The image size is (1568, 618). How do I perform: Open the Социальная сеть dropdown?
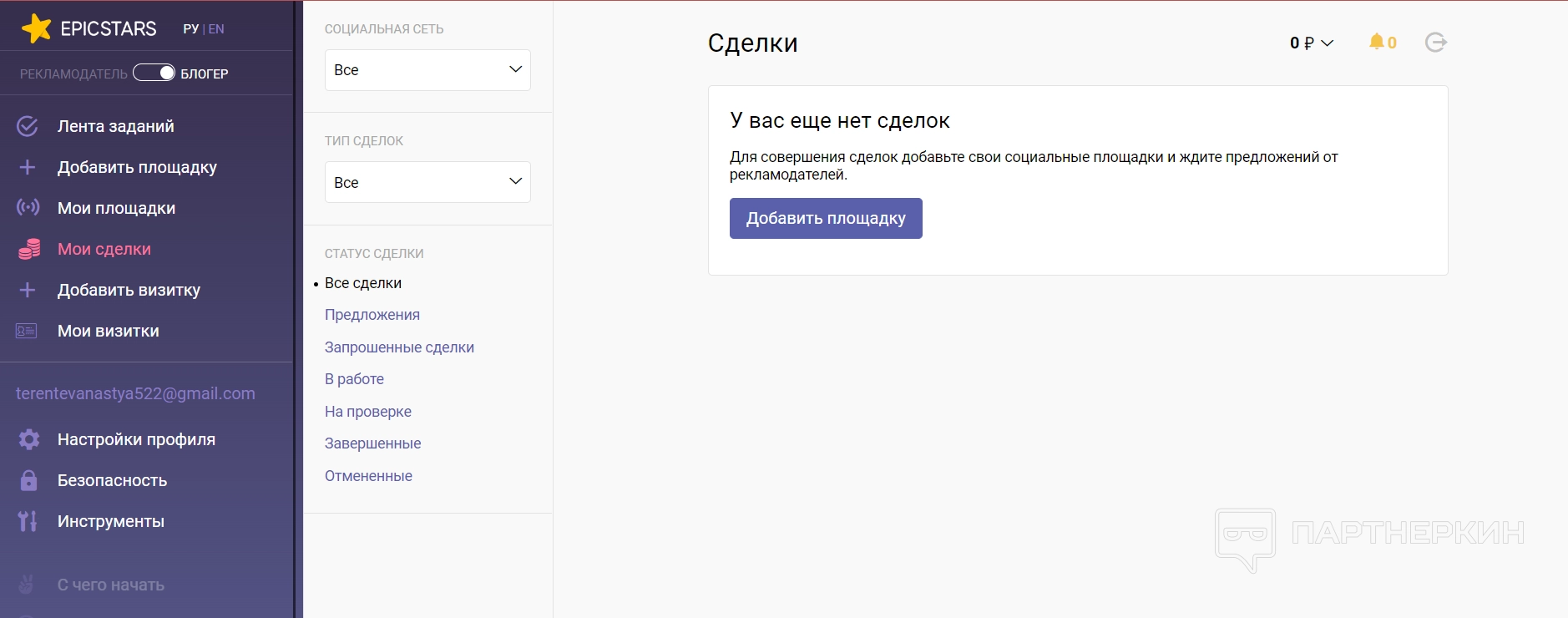pyautogui.click(x=427, y=70)
